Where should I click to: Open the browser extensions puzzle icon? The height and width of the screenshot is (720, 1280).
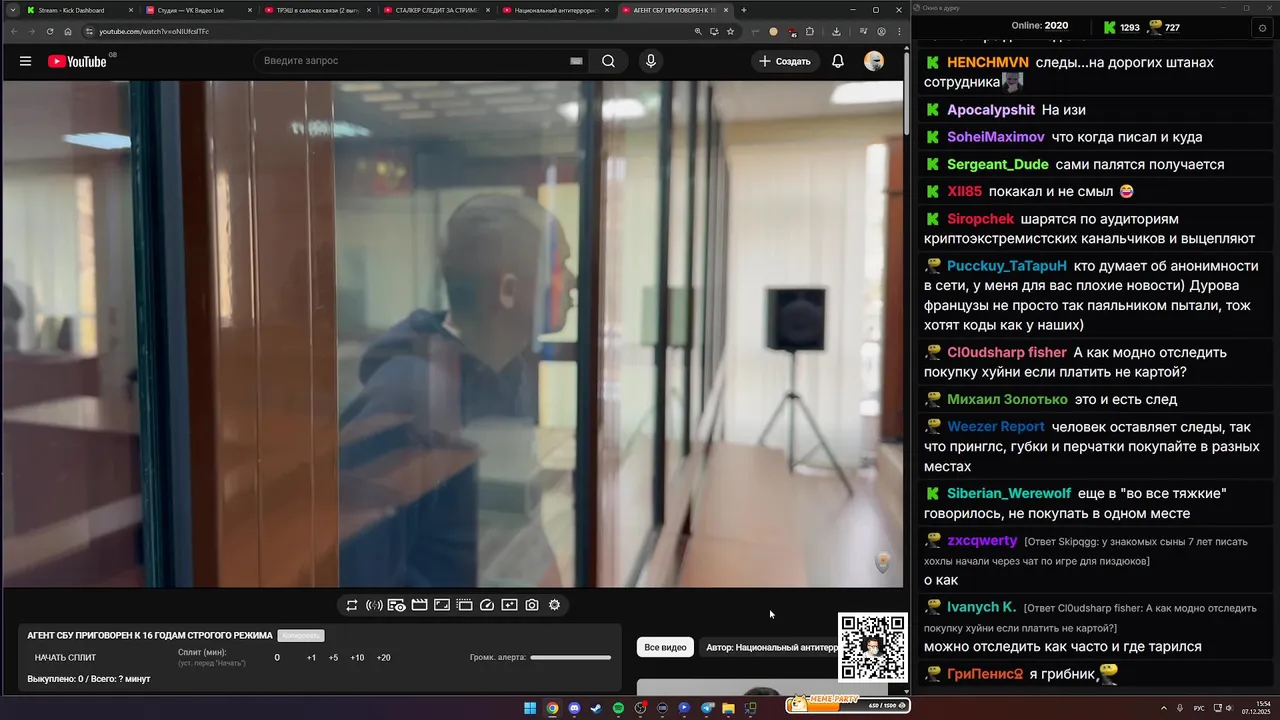click(810, 31)
